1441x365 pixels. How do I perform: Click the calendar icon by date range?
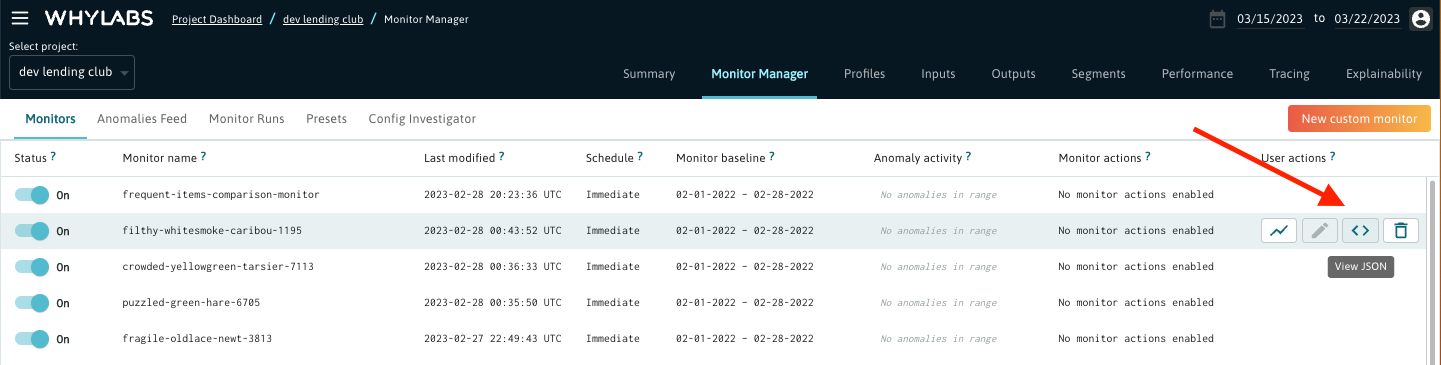click(x=1217, y=19)
